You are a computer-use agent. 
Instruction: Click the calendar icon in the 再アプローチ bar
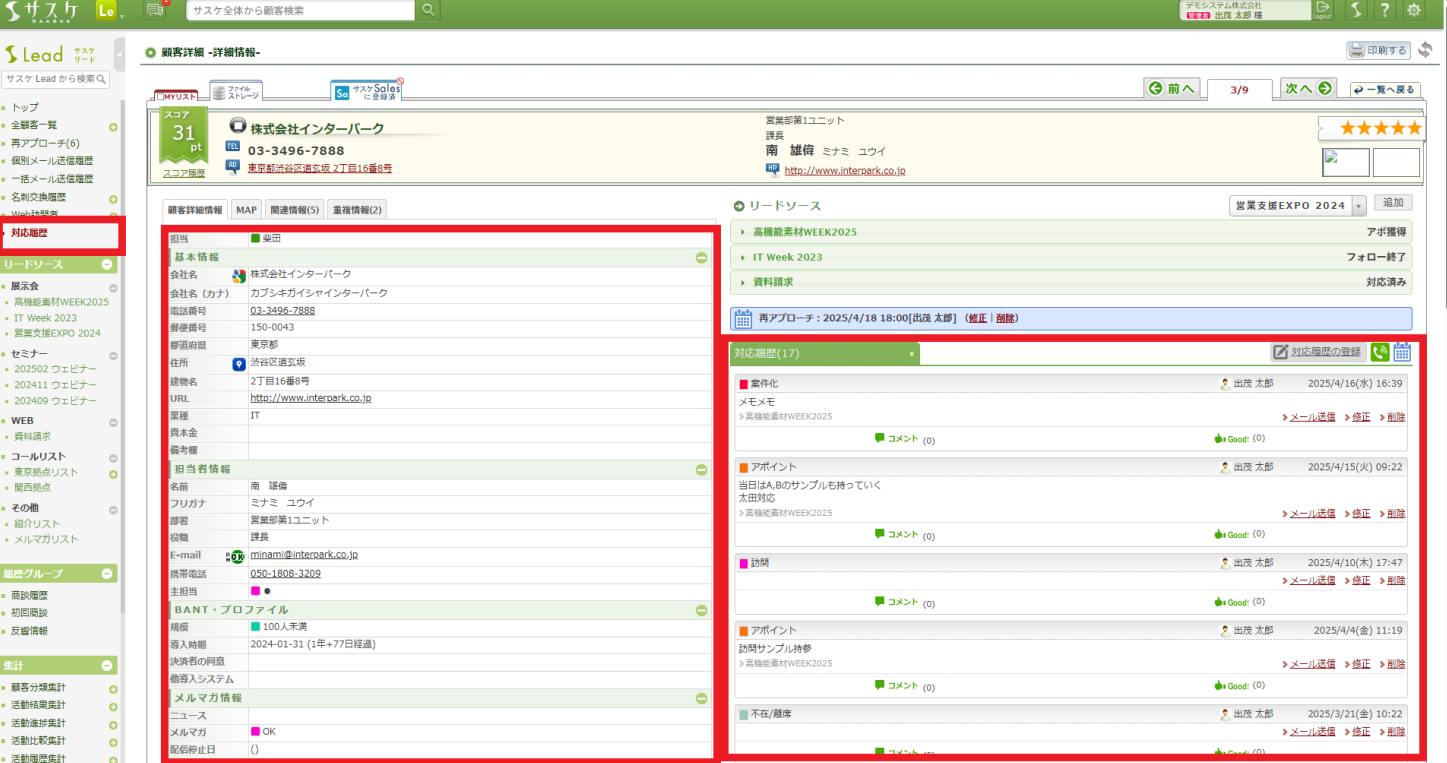tap(743, 319)
